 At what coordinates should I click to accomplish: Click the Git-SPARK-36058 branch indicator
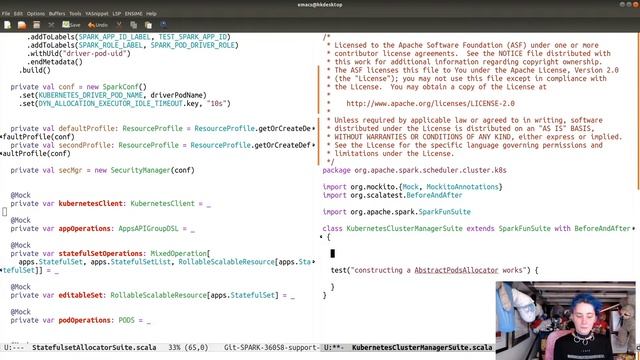271,347
